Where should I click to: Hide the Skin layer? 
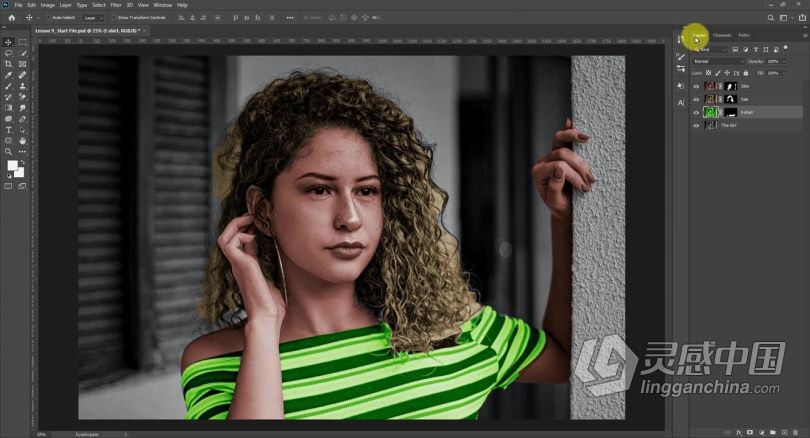(696, 86)
